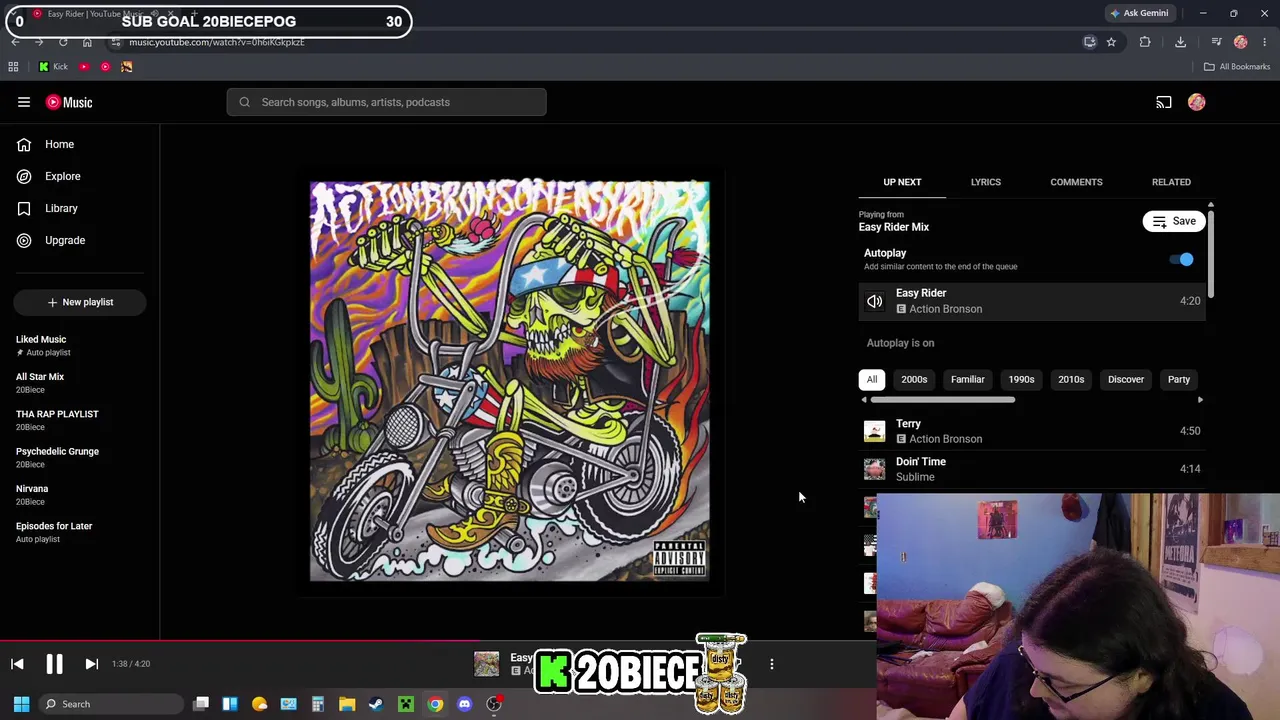This screenshot has width=1280, height=720.
Task: Switch to the UP NEXT tab
Action: point(902,182)
